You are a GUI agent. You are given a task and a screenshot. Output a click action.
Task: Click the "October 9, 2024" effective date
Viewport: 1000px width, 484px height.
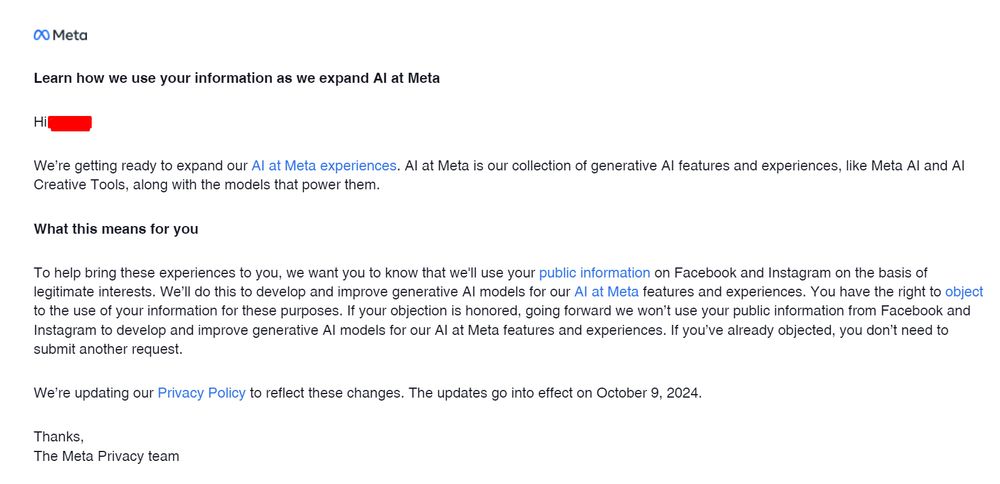(x=648, y=393)
